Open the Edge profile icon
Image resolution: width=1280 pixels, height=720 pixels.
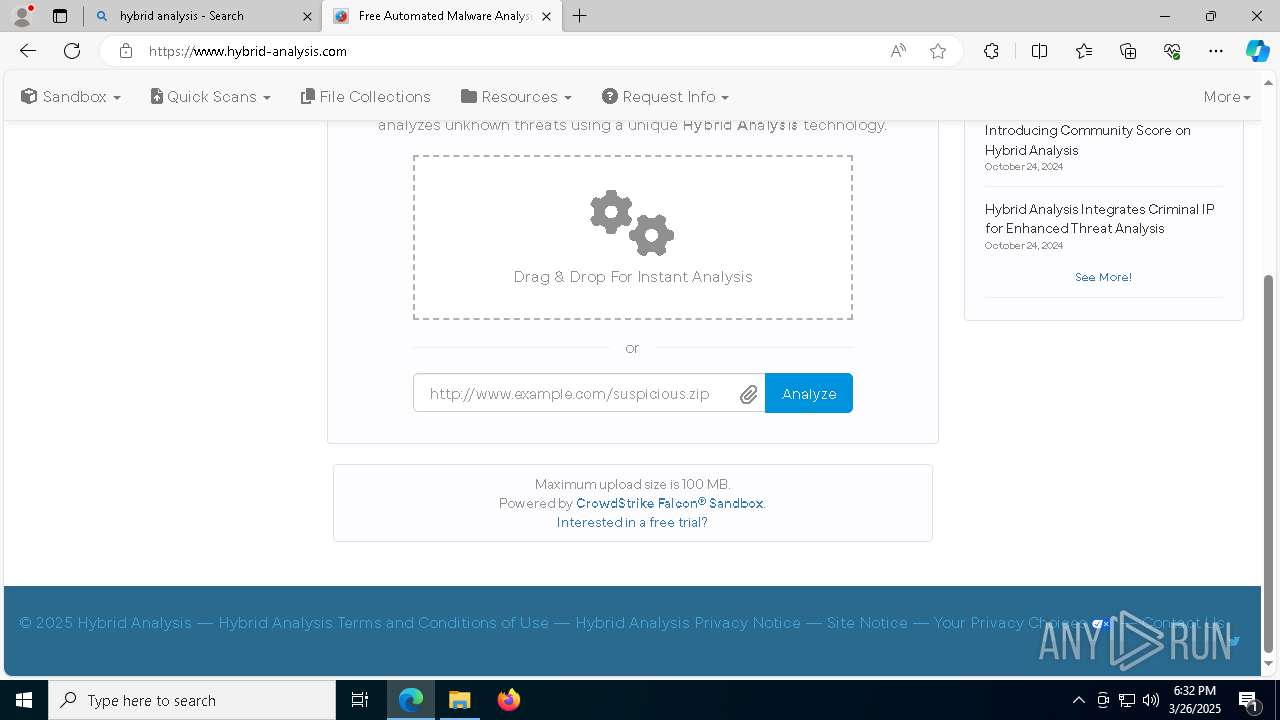(x=22, y=16)
